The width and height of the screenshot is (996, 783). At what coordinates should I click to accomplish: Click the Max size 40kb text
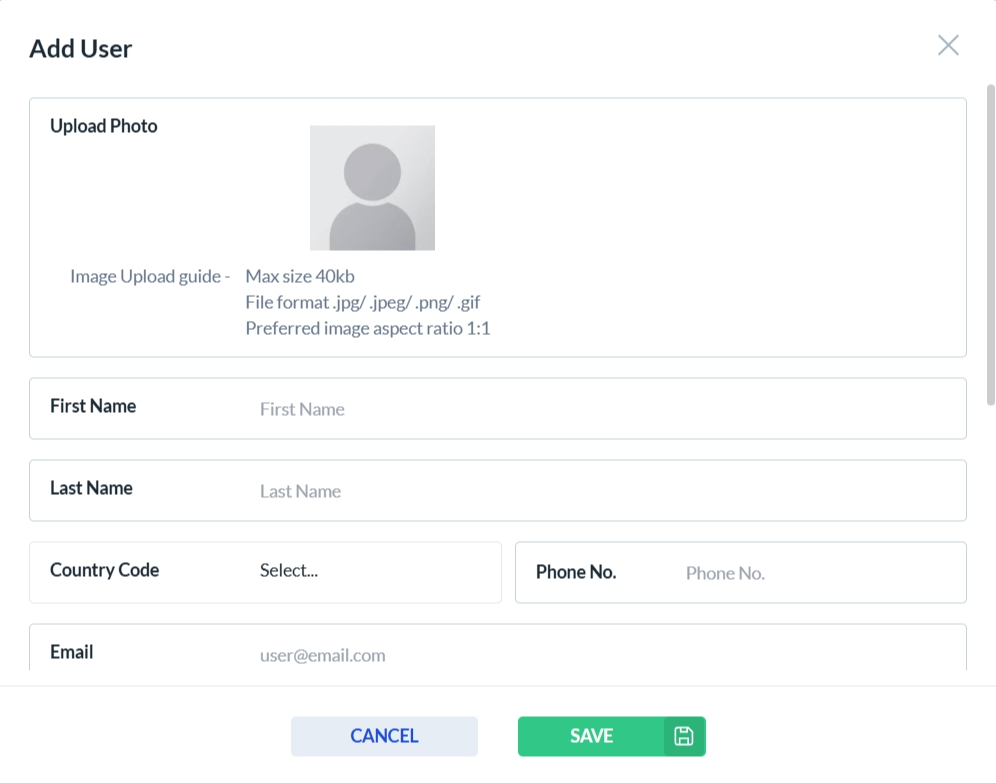click(x=300, y=276)
